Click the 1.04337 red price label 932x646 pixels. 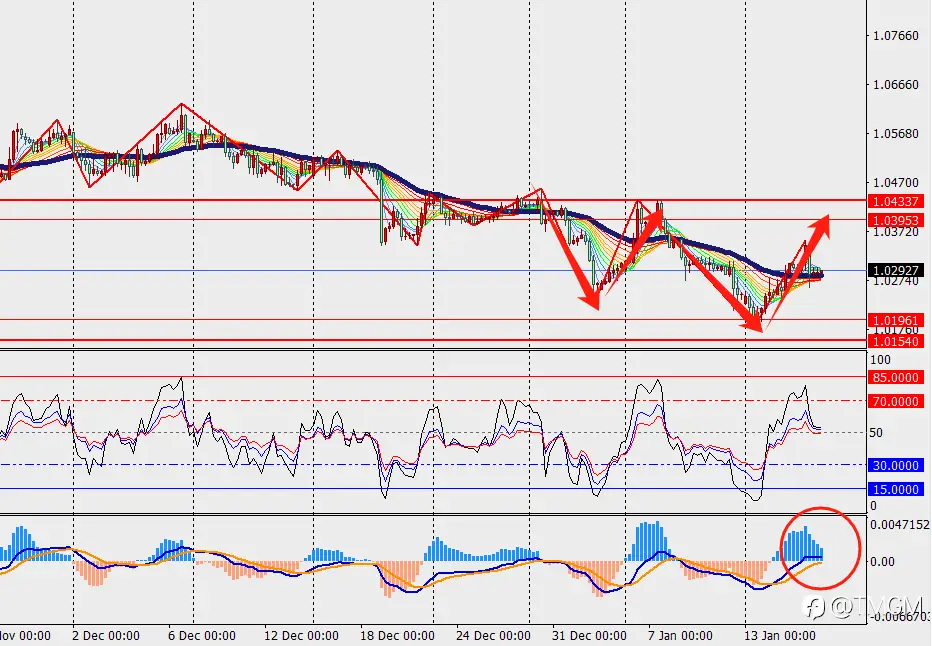click(x=896, y=201)
